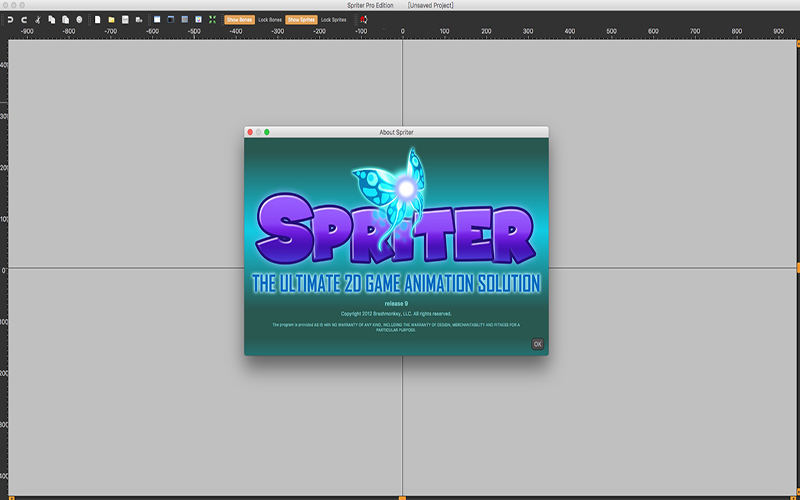This screenshot has width=800, height=500.
Task: Click the 'release 9' version text
Action: (x=396, y=304)
